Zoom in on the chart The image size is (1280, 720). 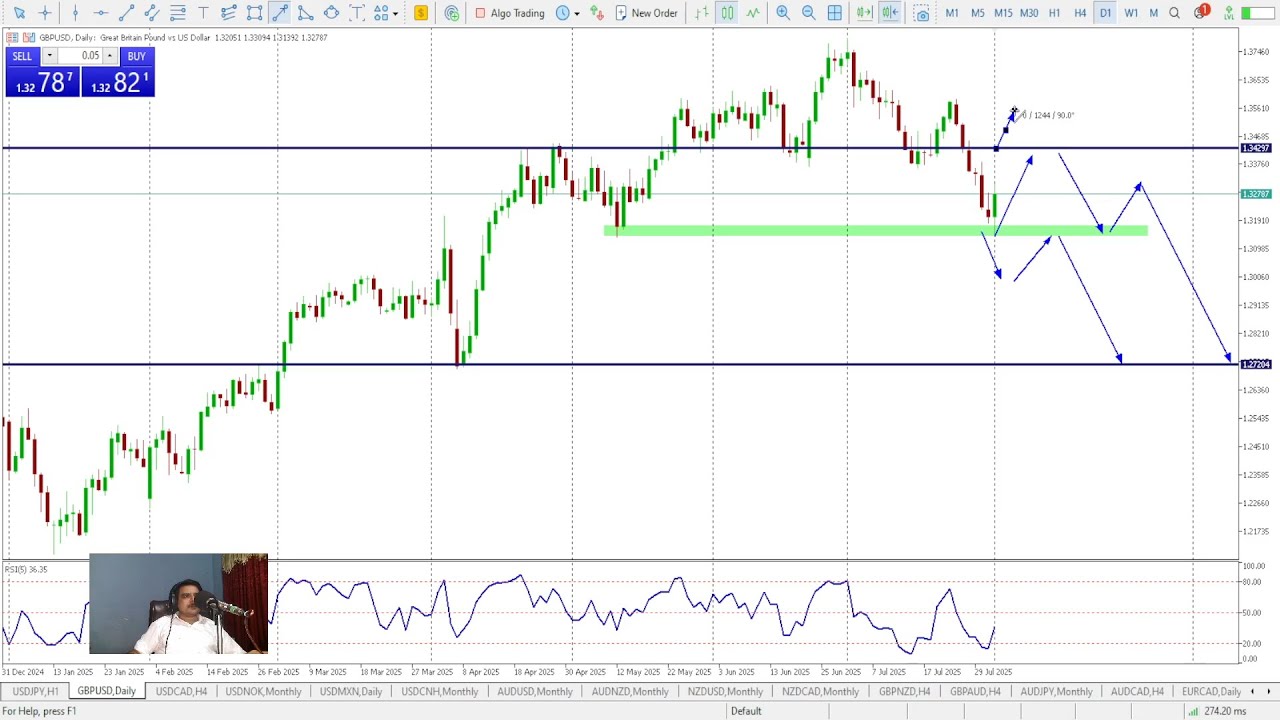tap(783, 13)
